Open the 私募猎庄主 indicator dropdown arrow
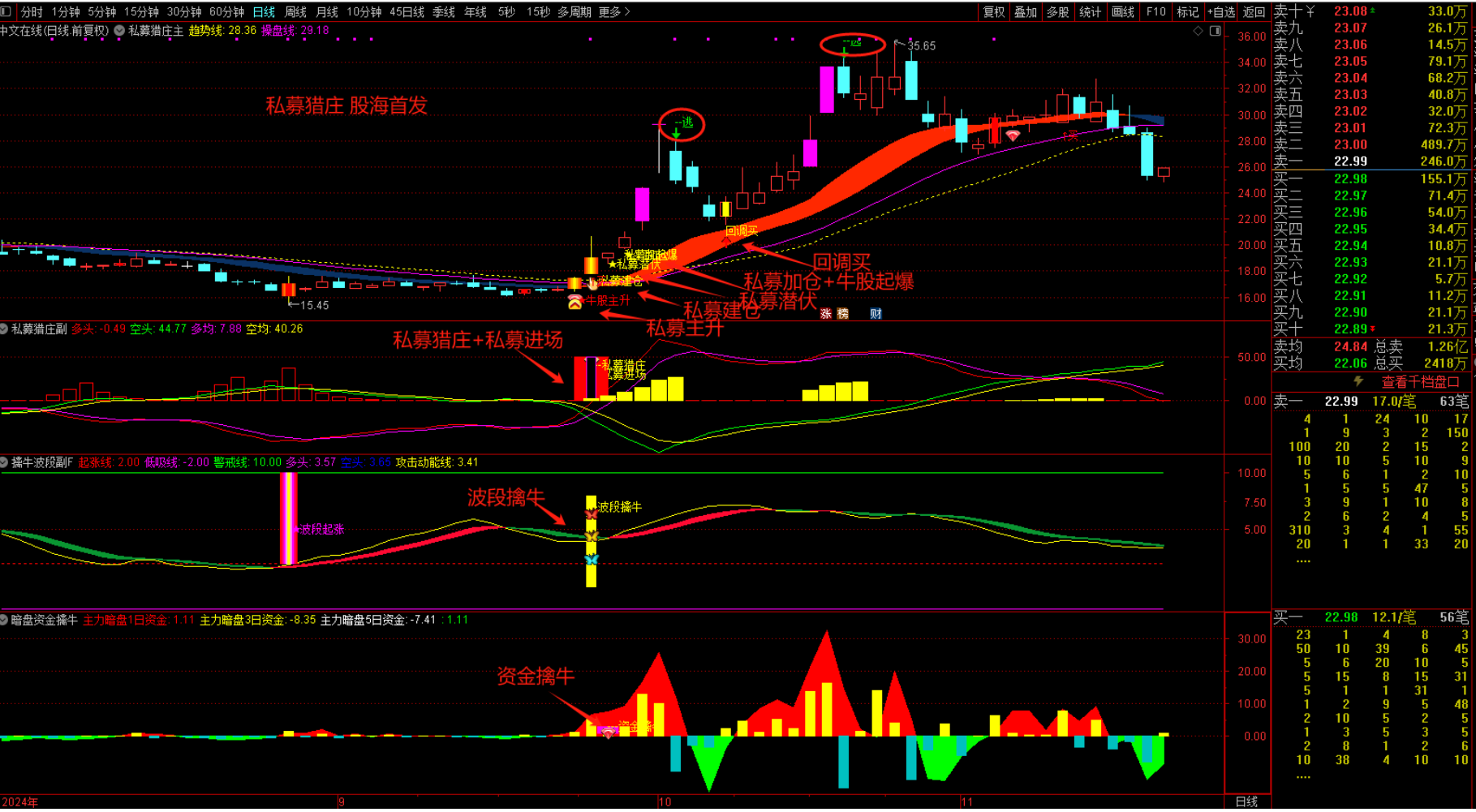The image size is (1476, 812). click(x=119, y=31)
